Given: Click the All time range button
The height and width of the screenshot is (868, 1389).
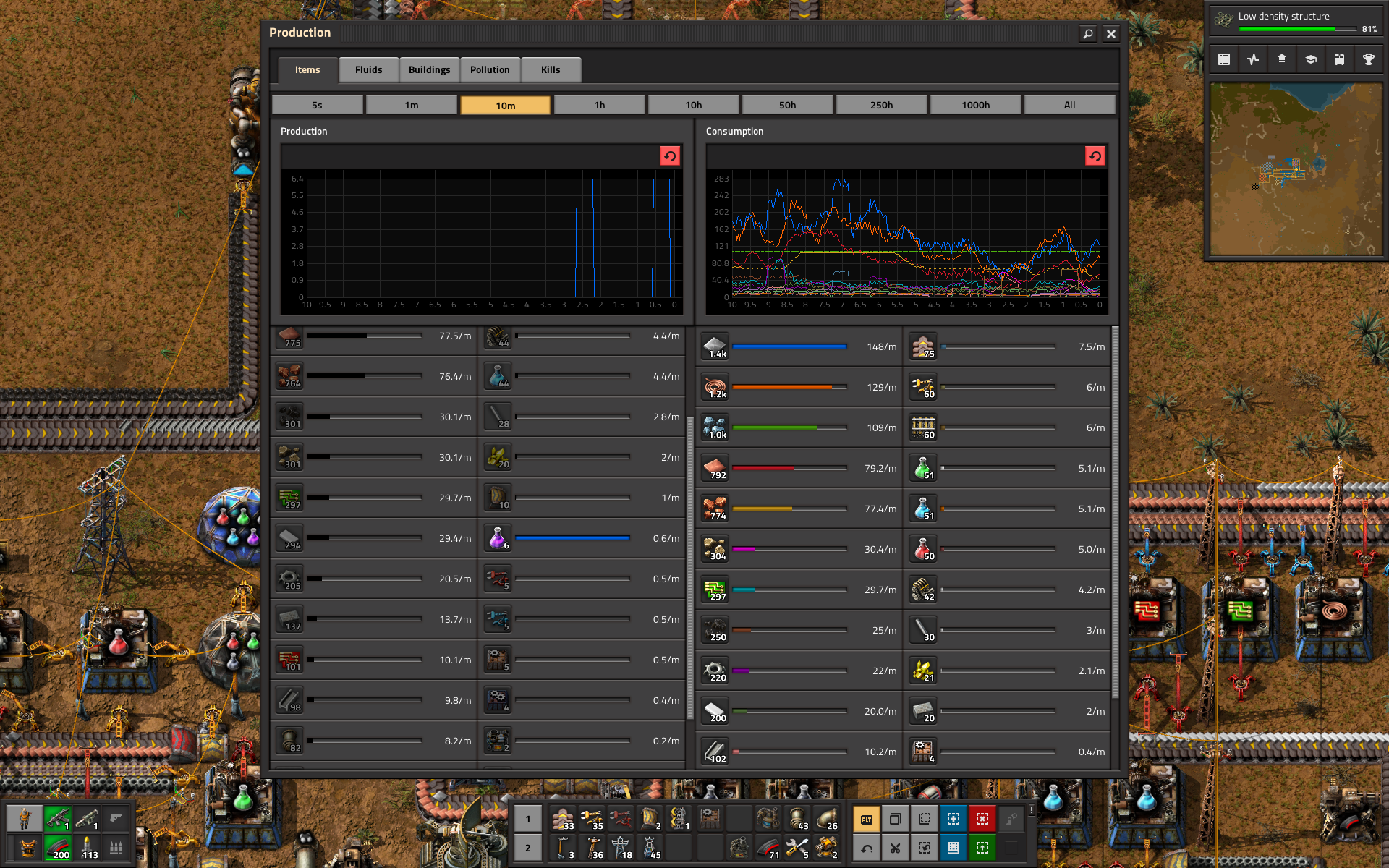Looking at the screenshot, I should point(1069,105).
